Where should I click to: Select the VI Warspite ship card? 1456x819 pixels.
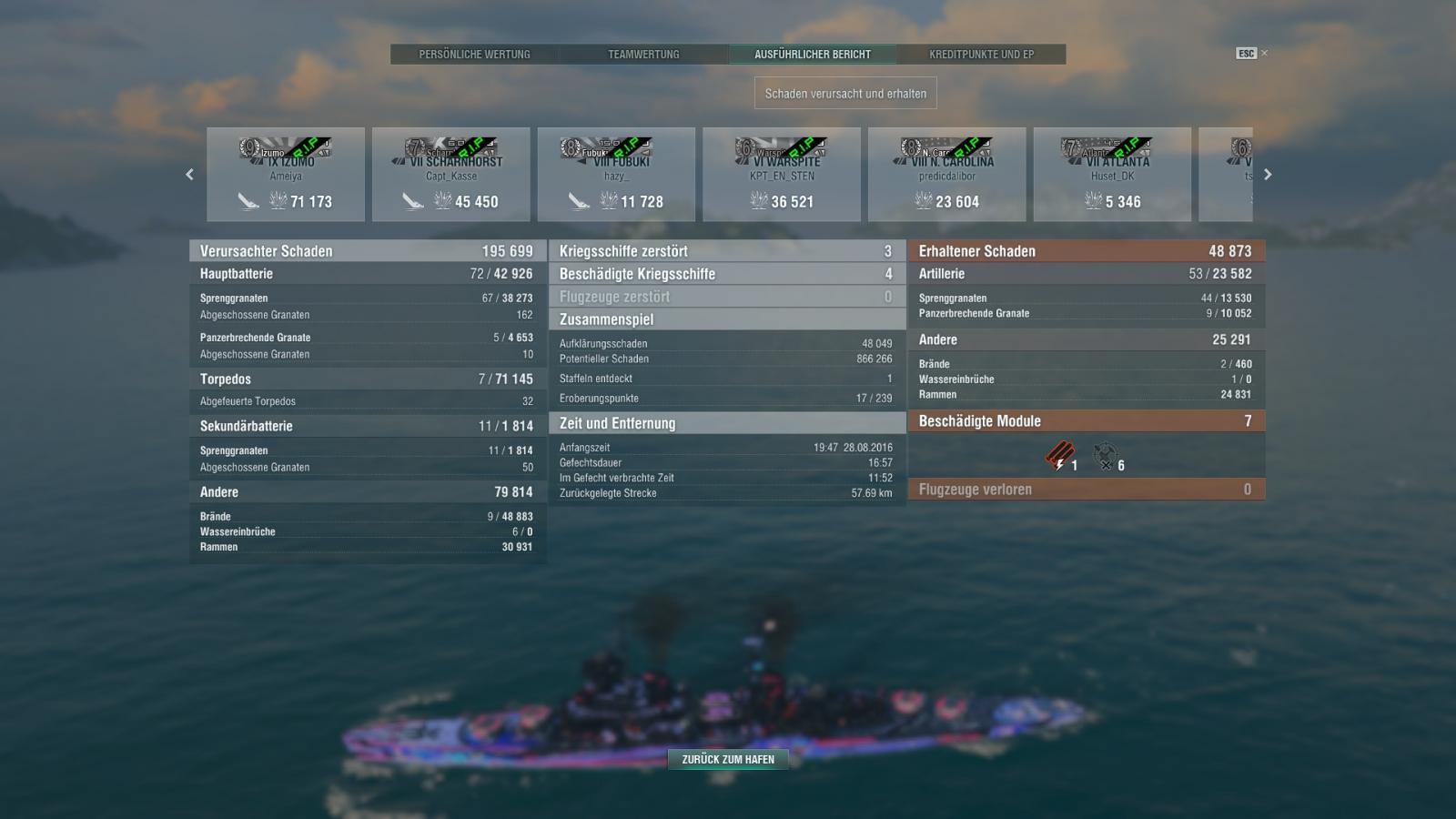point(782,174)
